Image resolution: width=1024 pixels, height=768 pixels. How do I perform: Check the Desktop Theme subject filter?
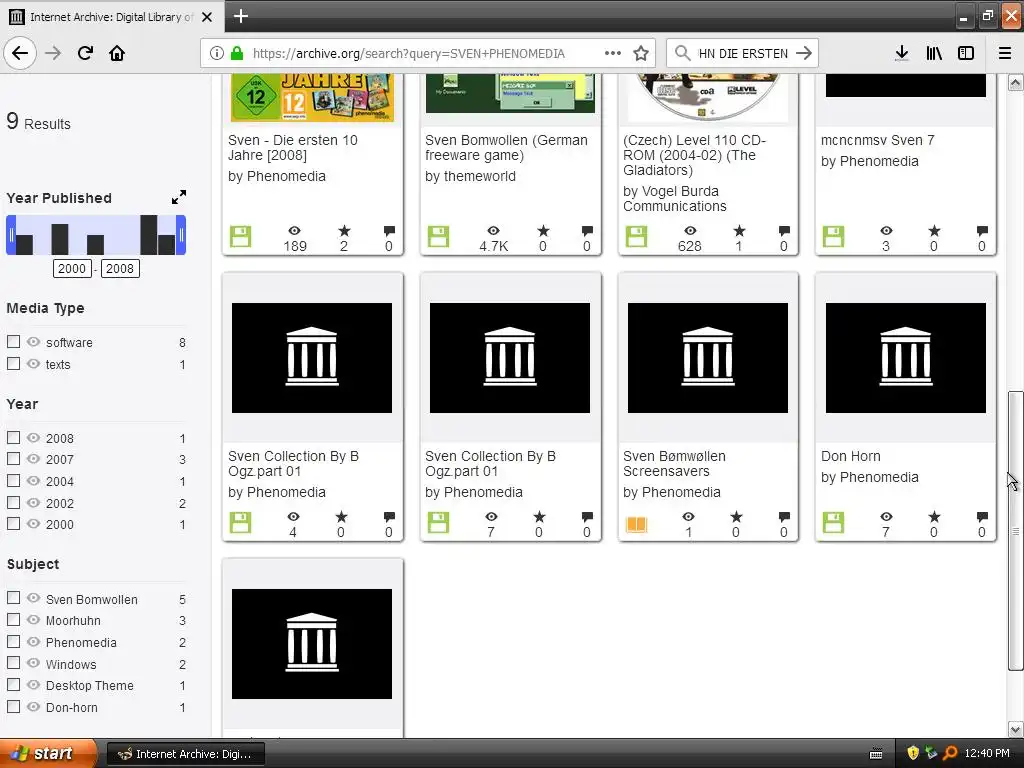[13, 684]
